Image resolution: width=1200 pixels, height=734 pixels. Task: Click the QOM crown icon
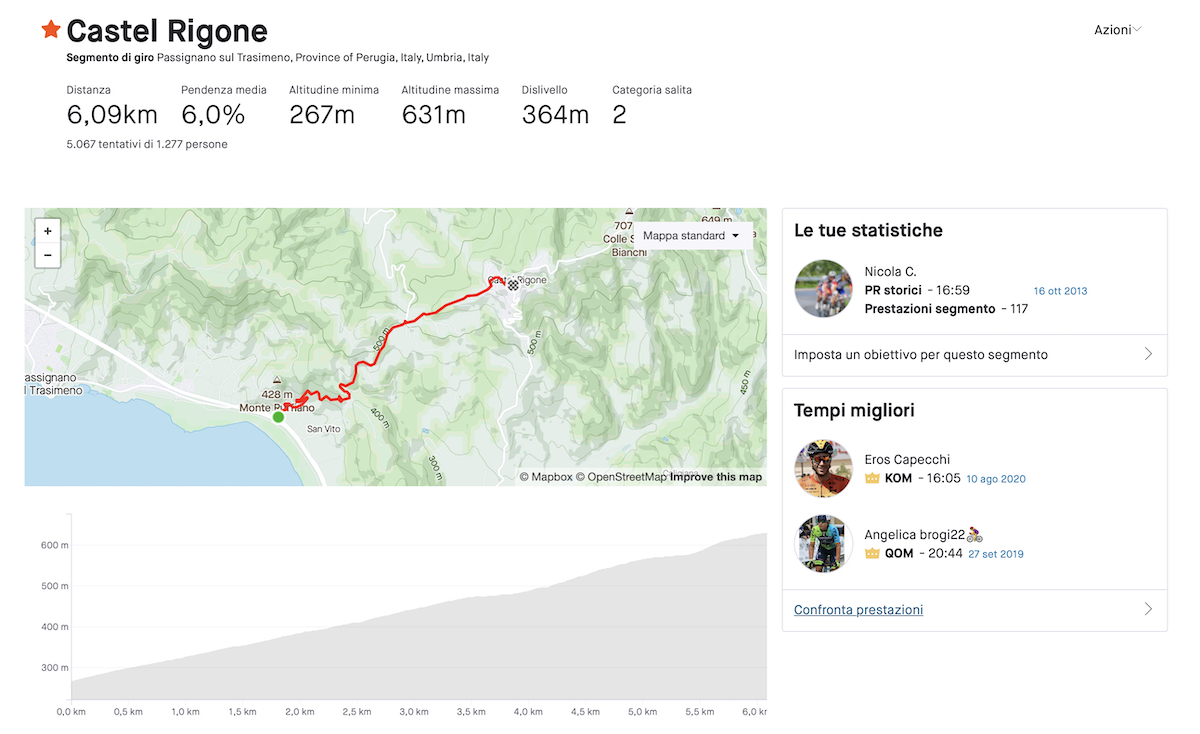(x=872, y=553)
